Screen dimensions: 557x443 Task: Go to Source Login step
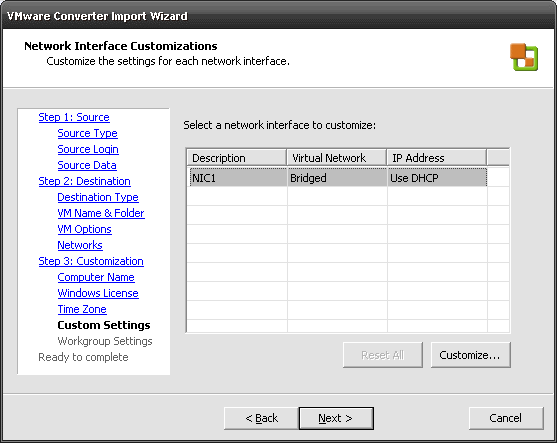[x=88, y=149]
